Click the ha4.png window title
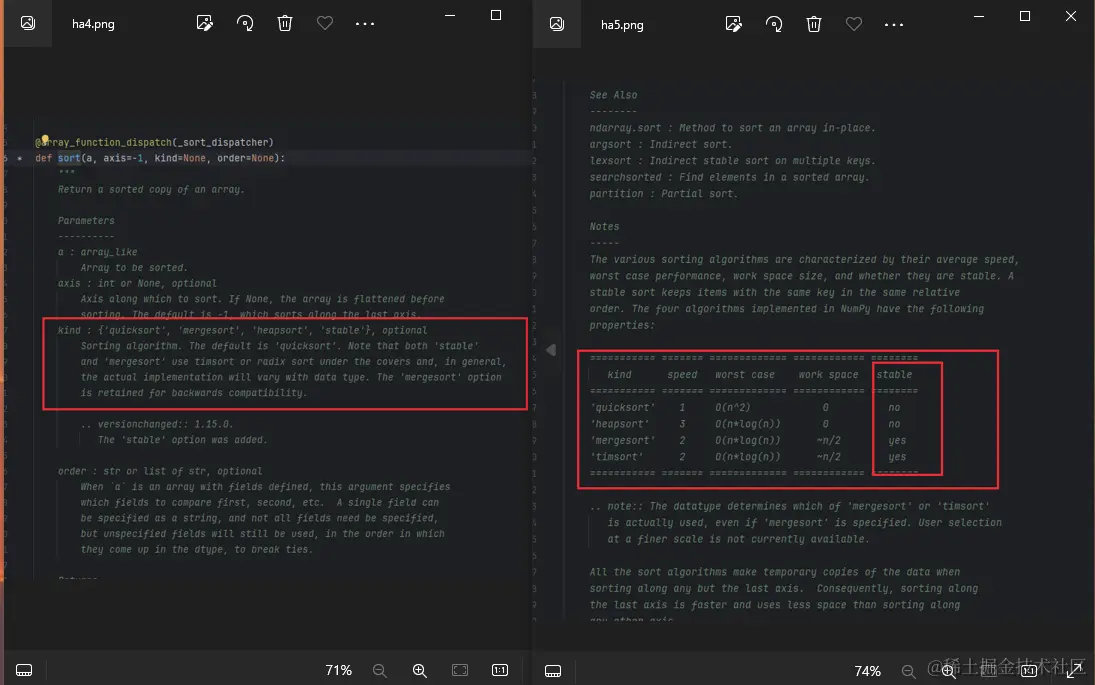Viewport: 1095px width, 685px height. (93, 24)
